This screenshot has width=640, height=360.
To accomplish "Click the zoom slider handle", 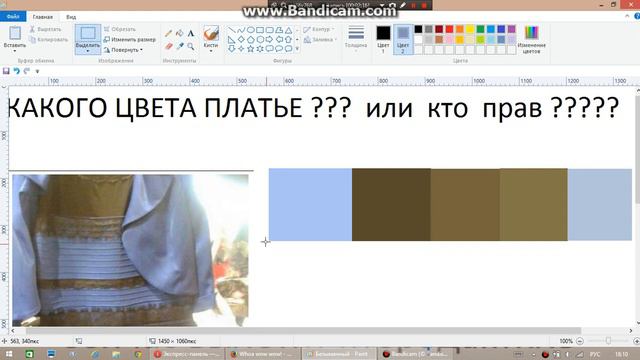I will pos(608,340).
